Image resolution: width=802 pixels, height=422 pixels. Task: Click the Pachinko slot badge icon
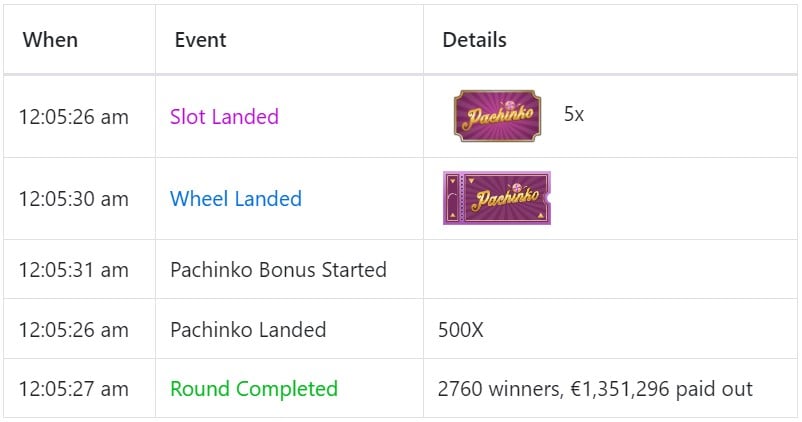click(497, 116)
